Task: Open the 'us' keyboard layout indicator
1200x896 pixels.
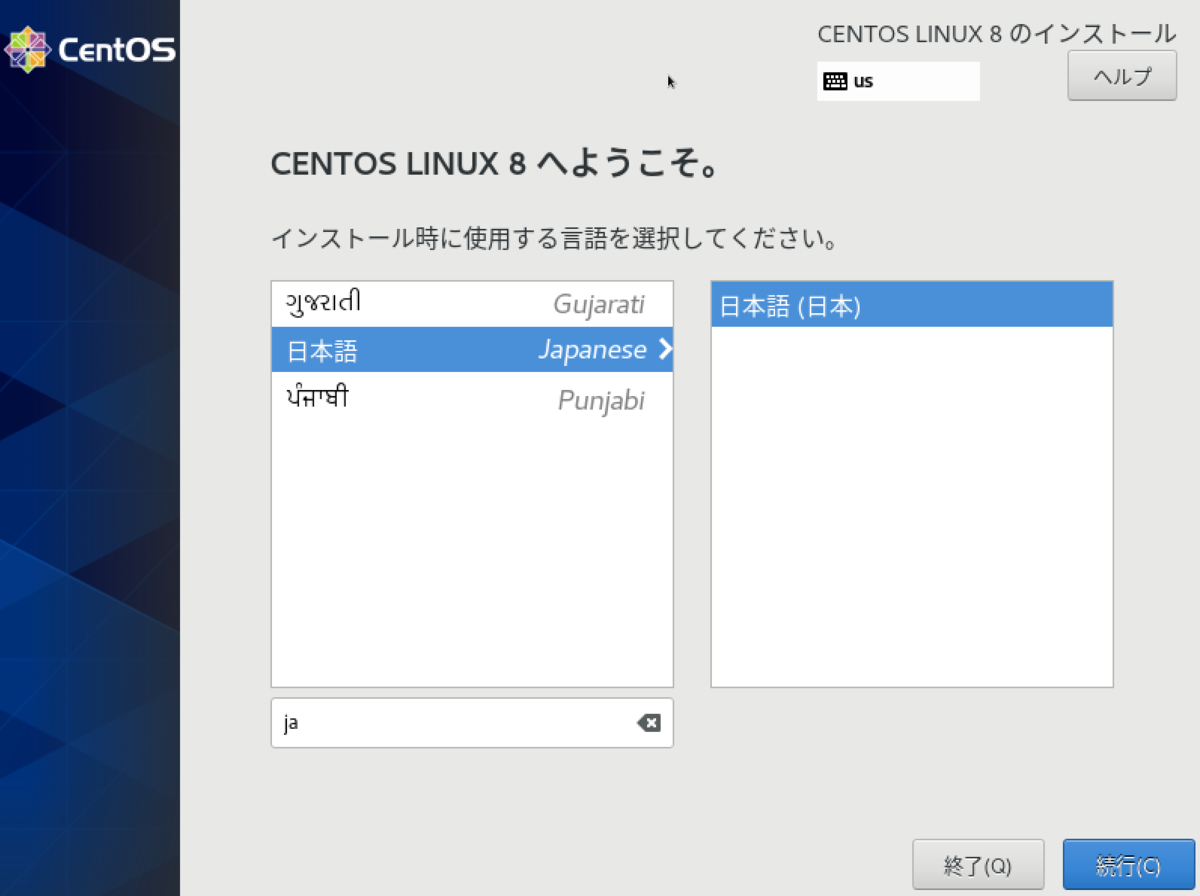Action: (x=897, y=81)
